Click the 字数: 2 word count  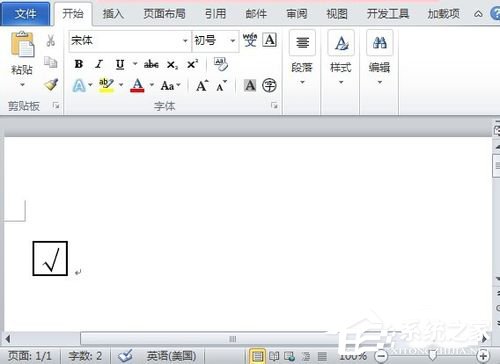pos(85,356)
